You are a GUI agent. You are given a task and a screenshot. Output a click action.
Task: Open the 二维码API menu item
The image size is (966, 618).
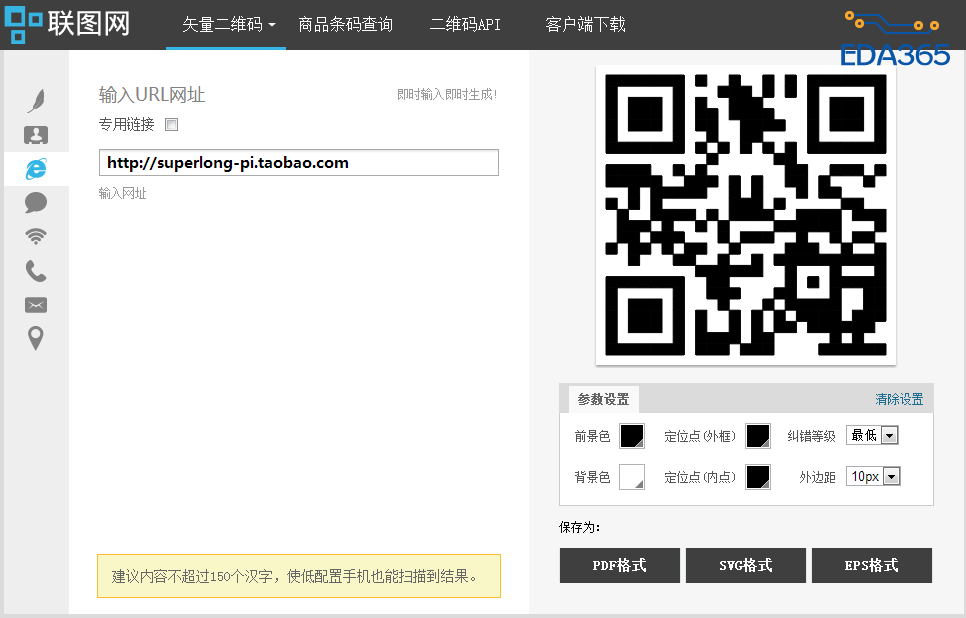tap(465, 25)
